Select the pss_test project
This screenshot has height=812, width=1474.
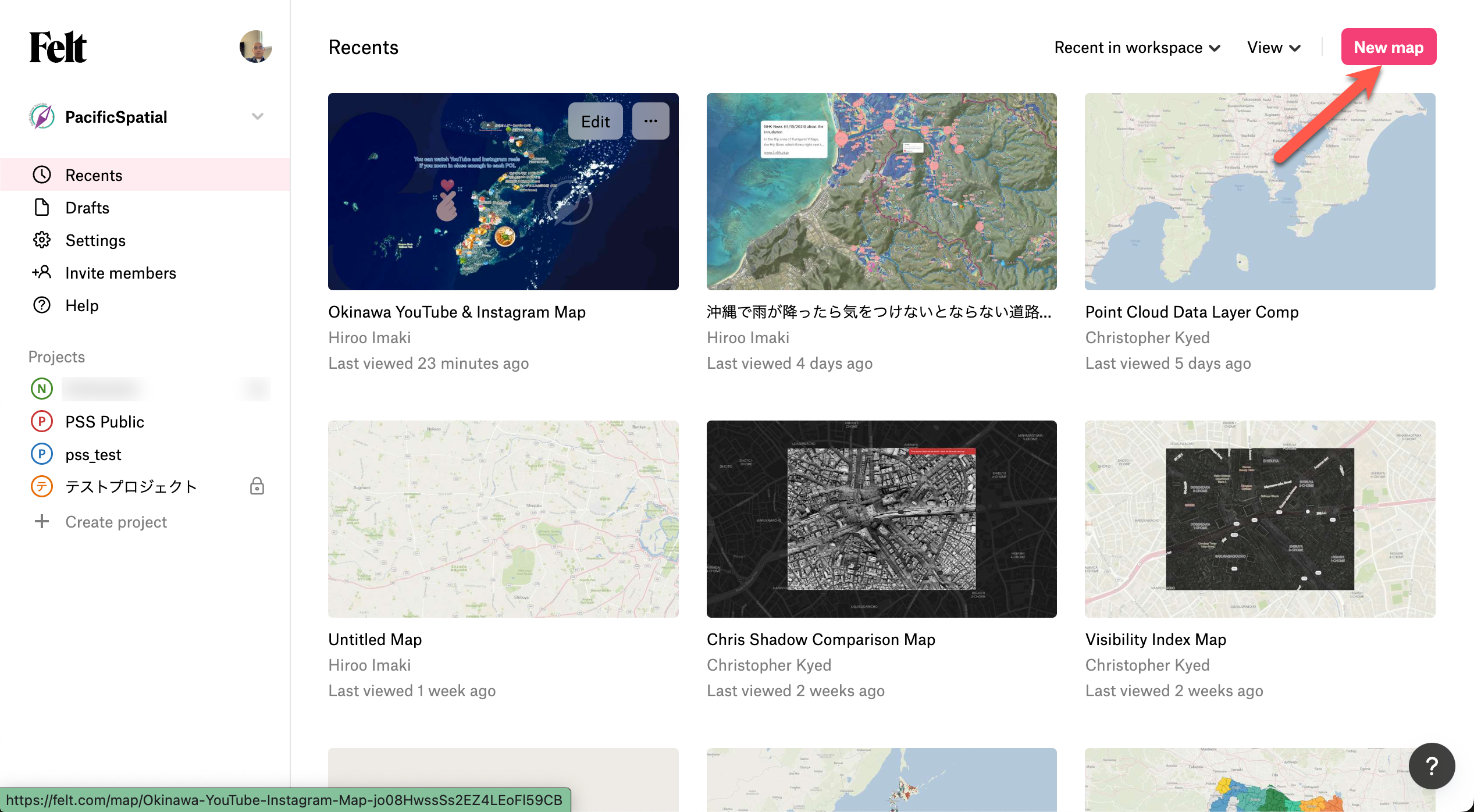point(93,454)
